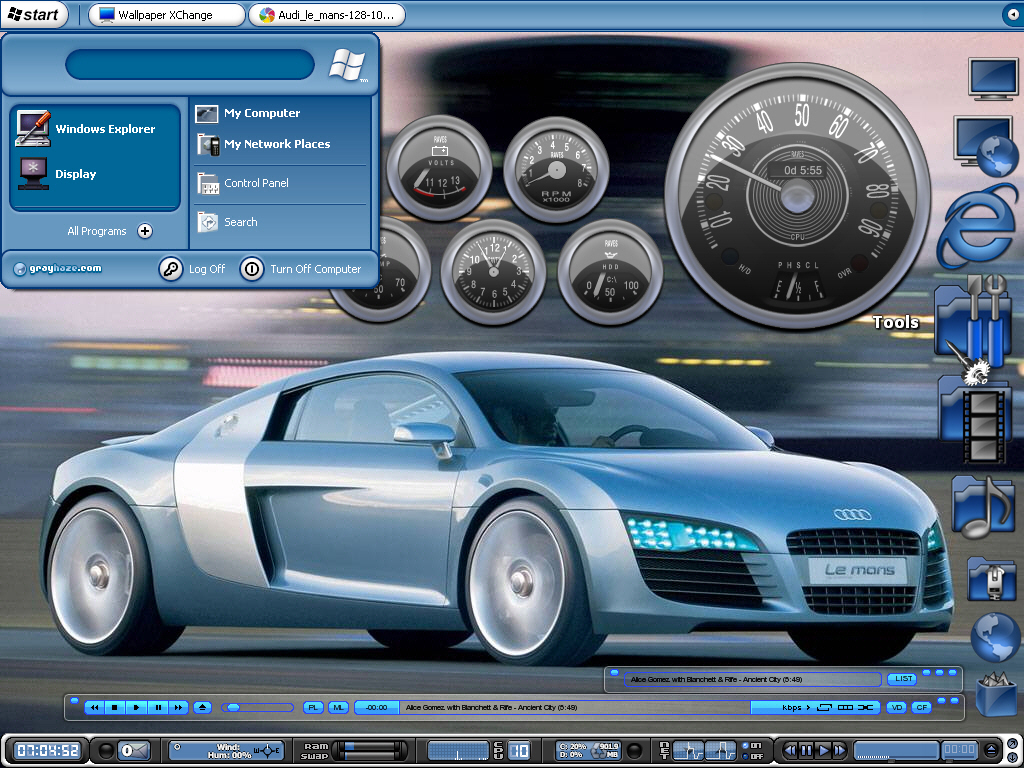The height and width of the screenshot is (768, 1024).
Task: Click the play button in the media player bar
Action: (x=136, y=707)
